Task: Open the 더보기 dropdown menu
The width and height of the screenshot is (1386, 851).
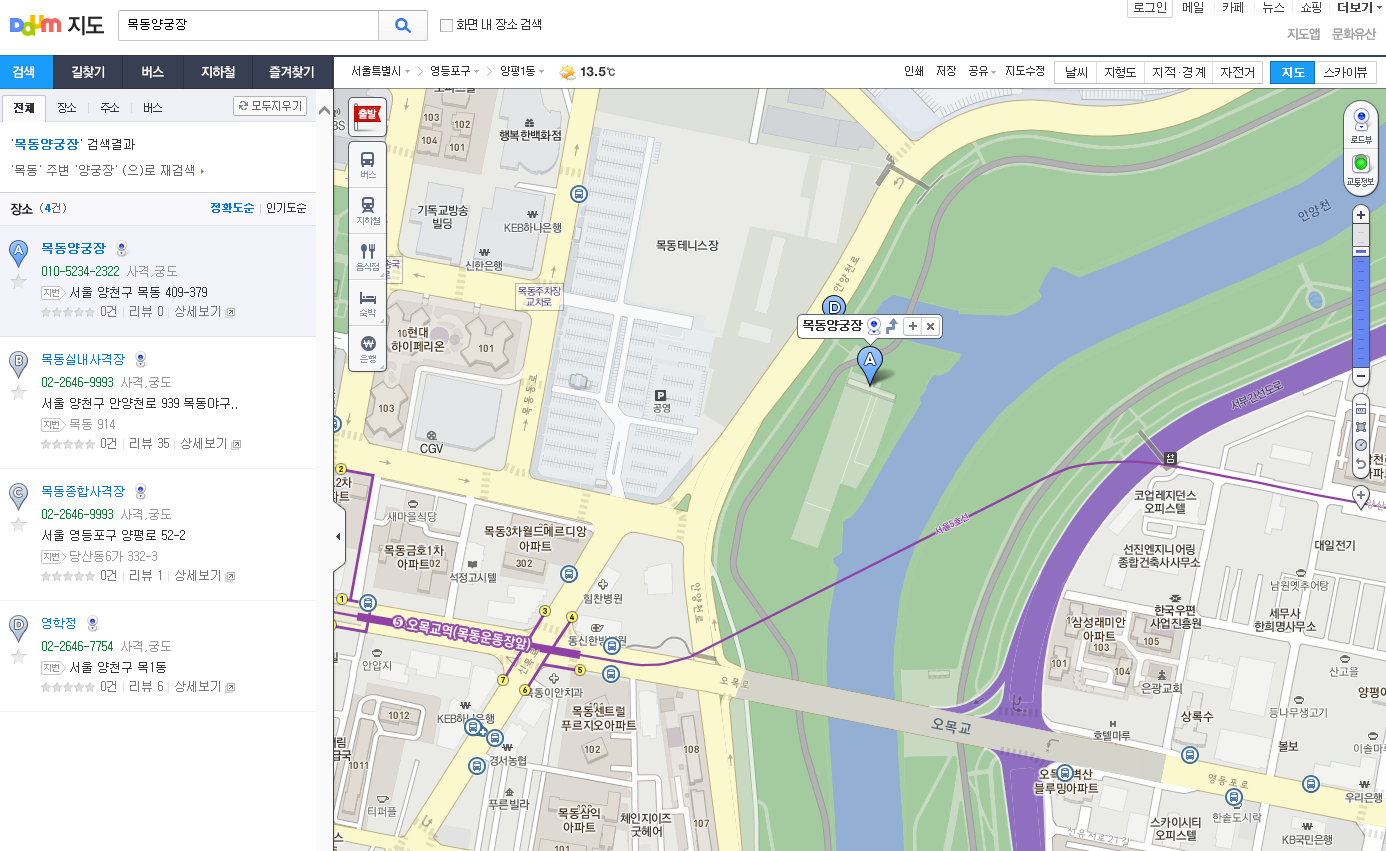Action: [x=1360, y=7]
